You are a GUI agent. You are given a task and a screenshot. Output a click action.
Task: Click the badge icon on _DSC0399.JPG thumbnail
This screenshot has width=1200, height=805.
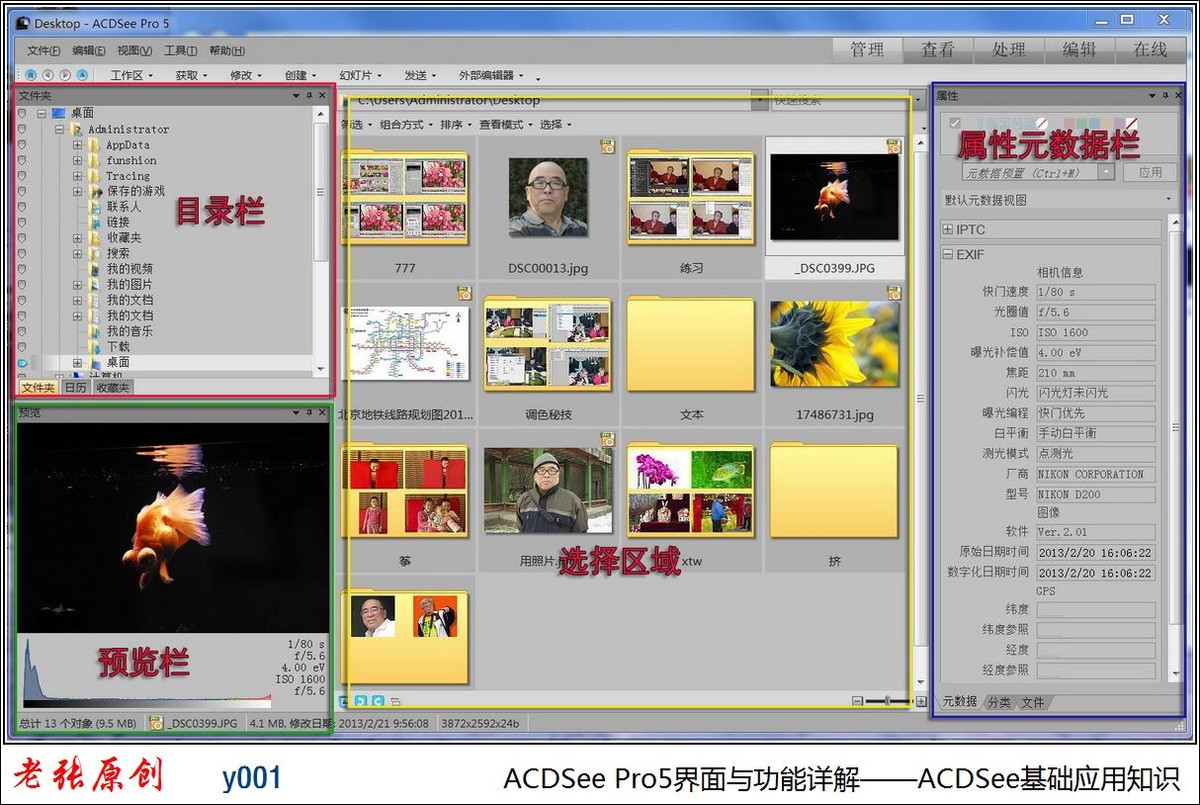pos(894,146)
